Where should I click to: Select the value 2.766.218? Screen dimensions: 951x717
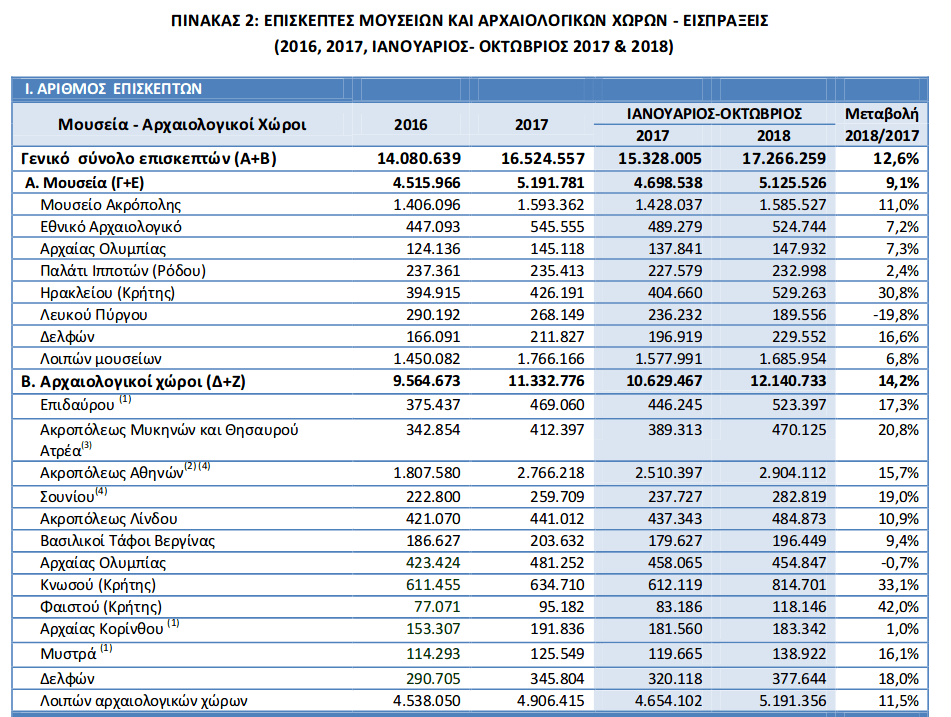[x=551, y=473]
